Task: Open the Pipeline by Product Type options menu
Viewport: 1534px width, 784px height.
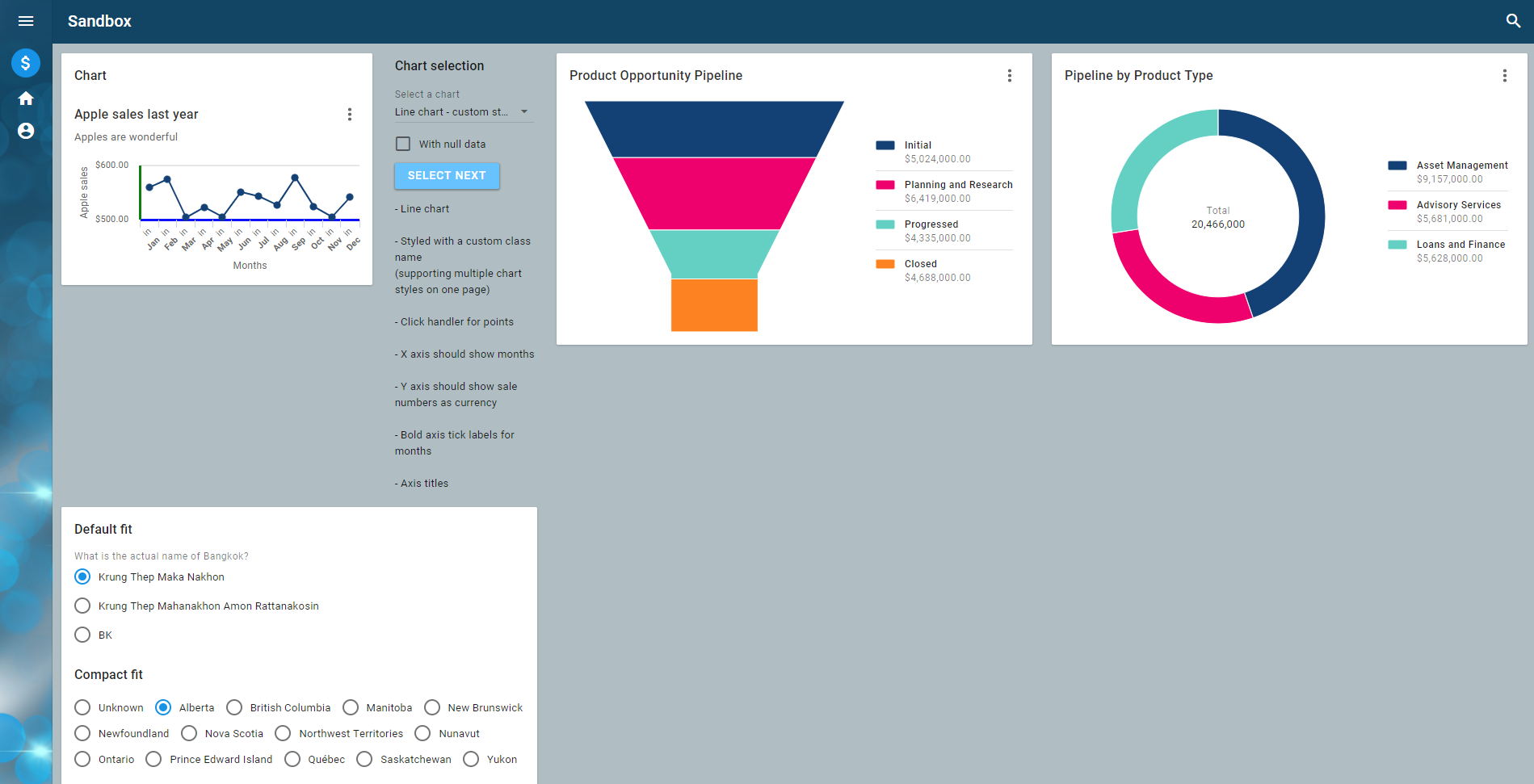Action: [1504, 75]
